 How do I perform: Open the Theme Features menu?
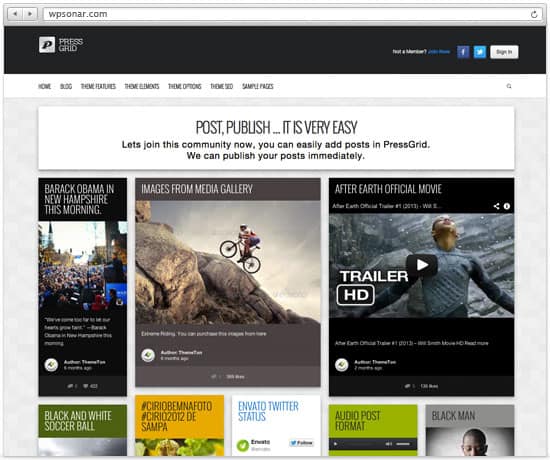(x=98, y=86)
